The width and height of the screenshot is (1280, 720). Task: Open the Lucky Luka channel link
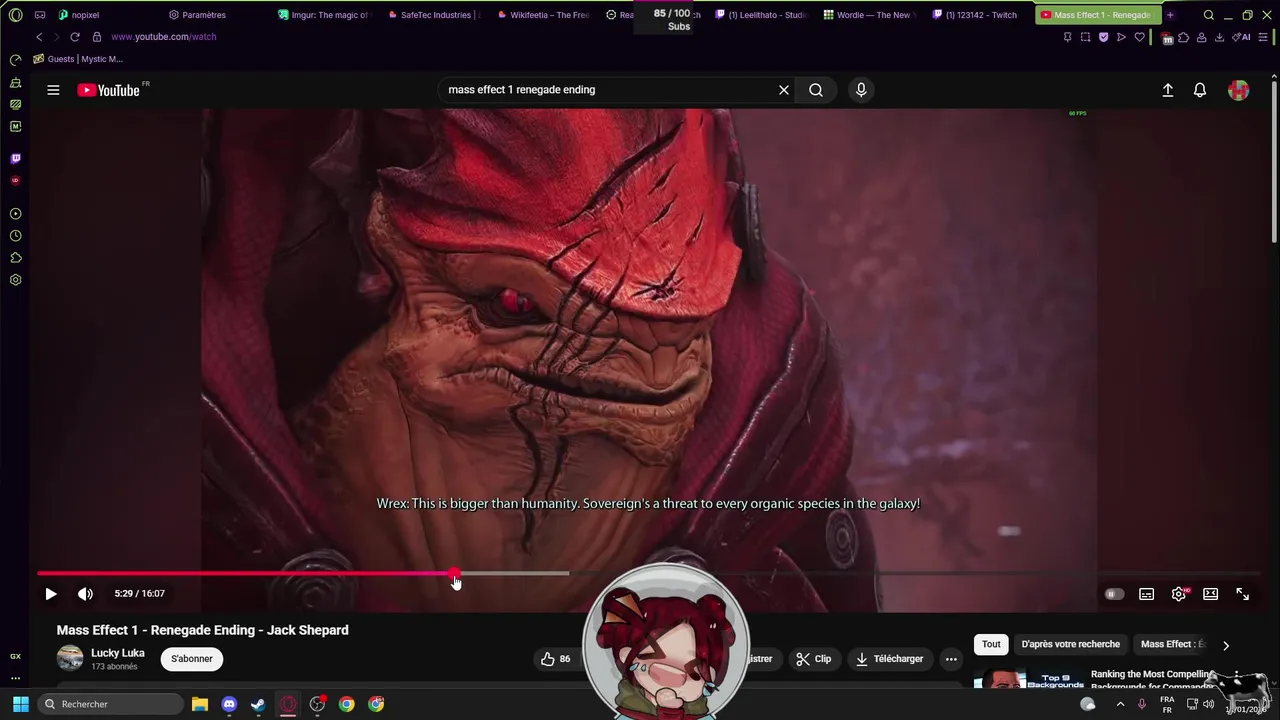click(x=118, y=653)
